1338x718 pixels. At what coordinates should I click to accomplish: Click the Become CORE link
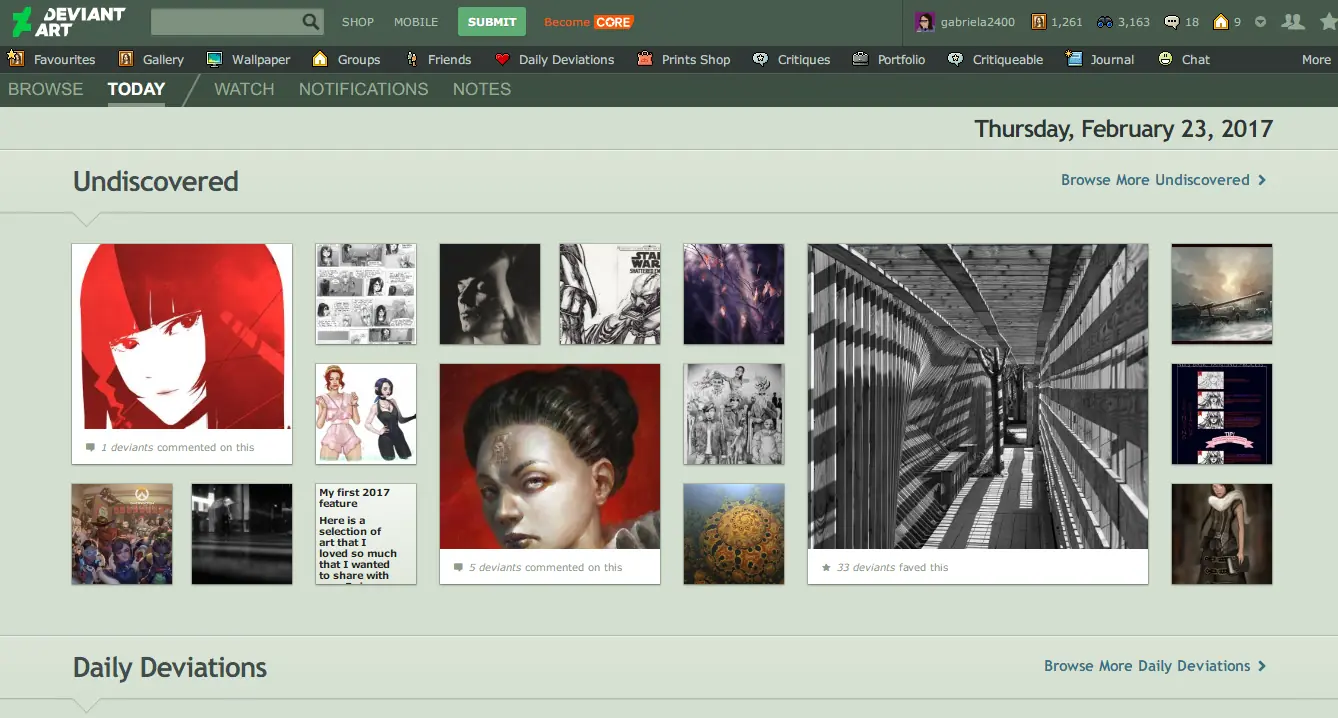click(587, 21)
